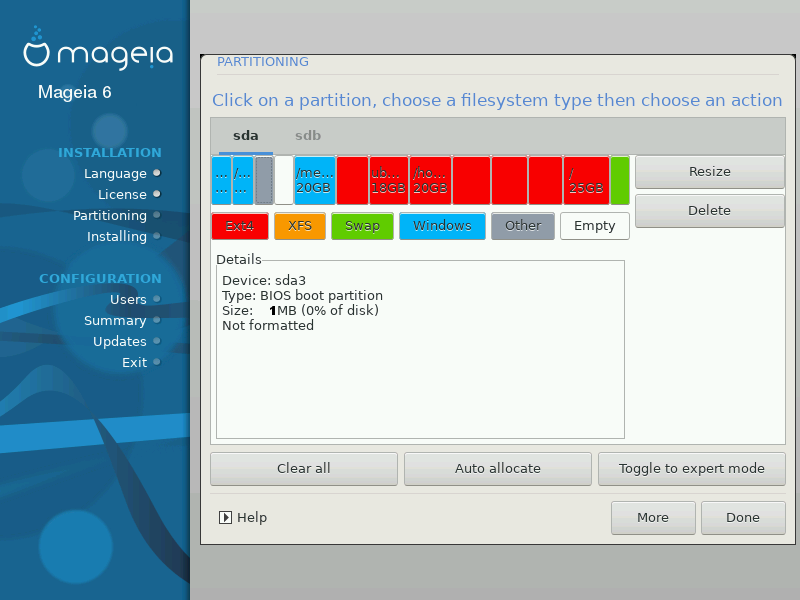Select the green swap partition at bar end
The height and width of the screenshot is (600, 800).
(x=620, y=180)
